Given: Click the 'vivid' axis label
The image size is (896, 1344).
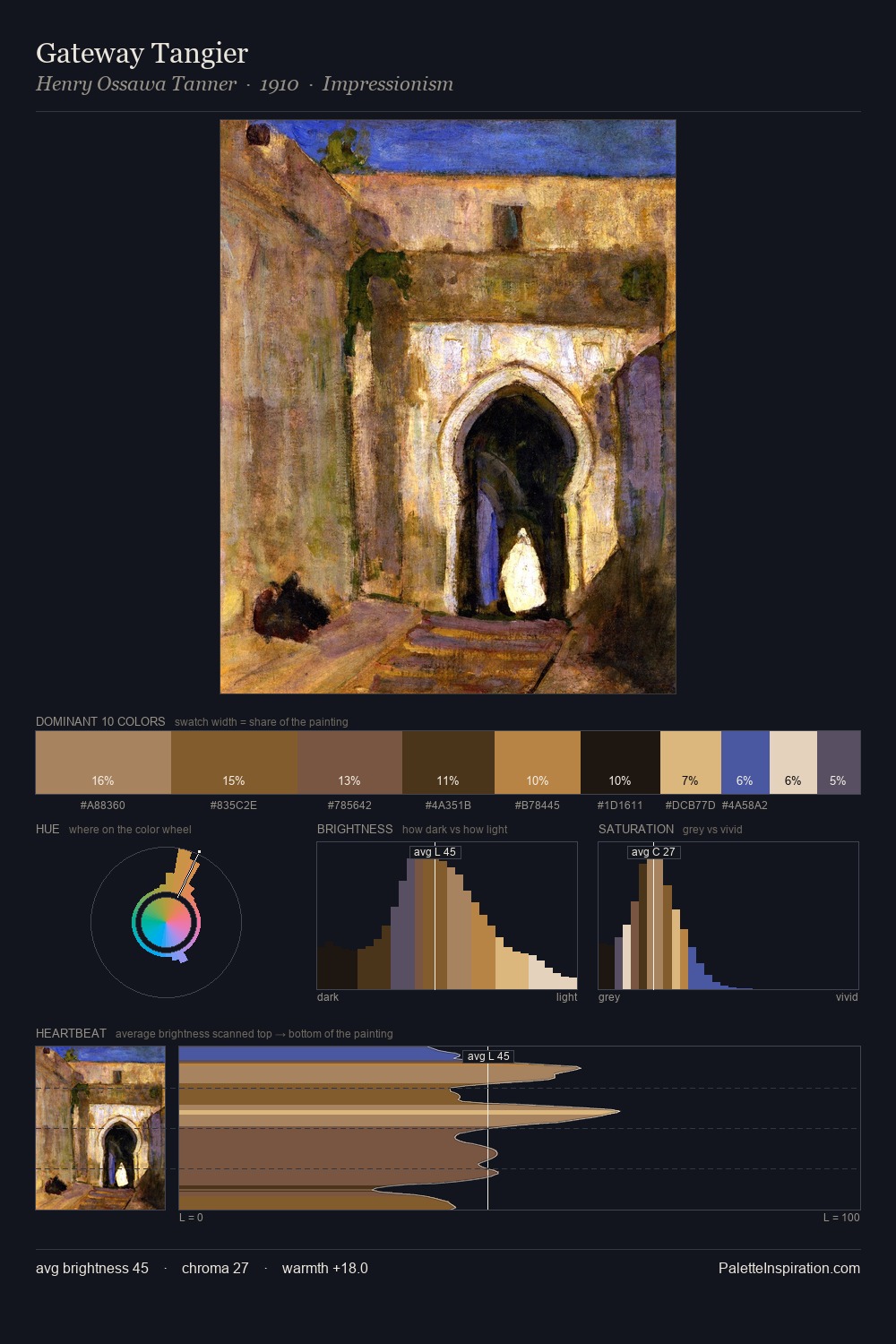Looking at the screenshot, I should click(x=847, y=997).
